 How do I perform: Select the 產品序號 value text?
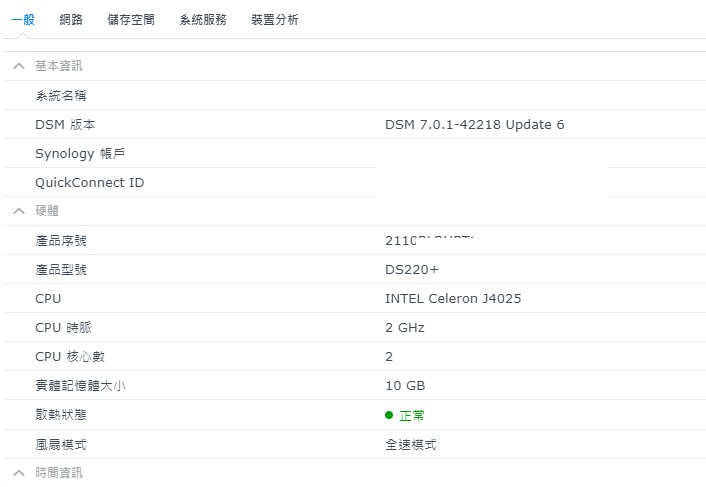pos(444,240)
